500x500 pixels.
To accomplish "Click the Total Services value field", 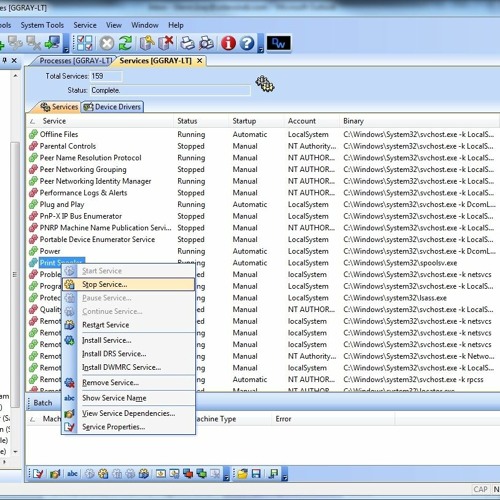I will pyautogui.click(x=106, y=76).
